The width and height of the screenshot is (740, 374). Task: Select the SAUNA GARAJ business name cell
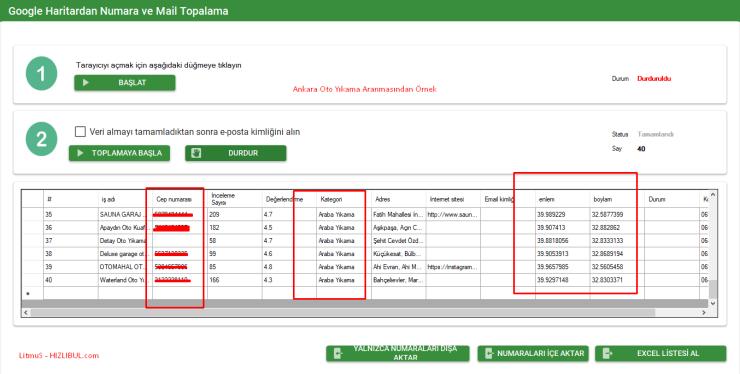point(125,214)
